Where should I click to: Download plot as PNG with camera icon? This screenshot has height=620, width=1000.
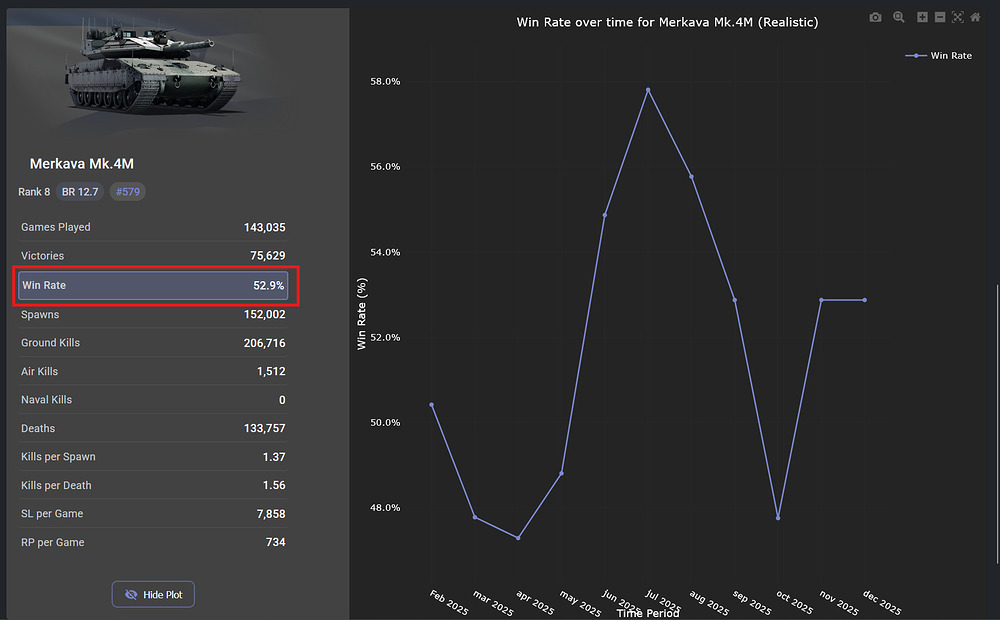(876, 17)
